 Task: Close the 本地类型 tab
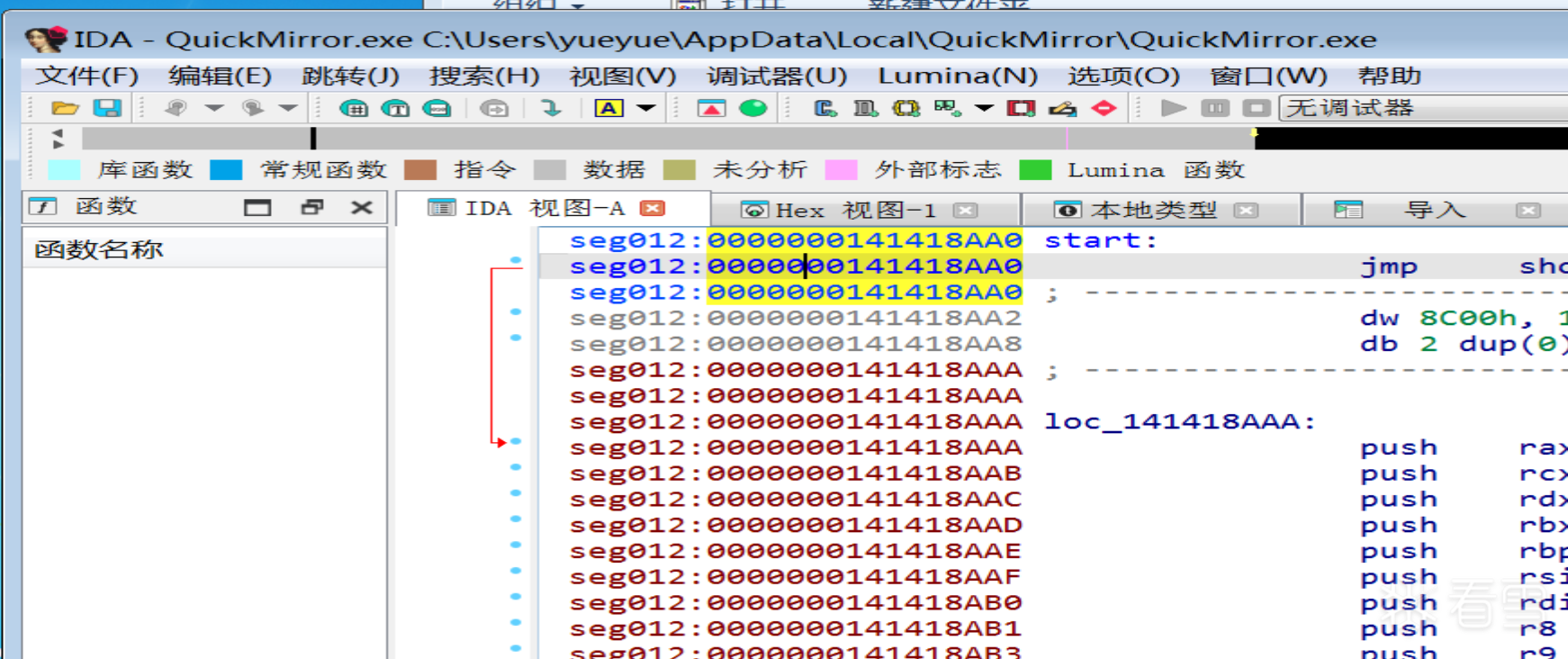(1246, 211)
